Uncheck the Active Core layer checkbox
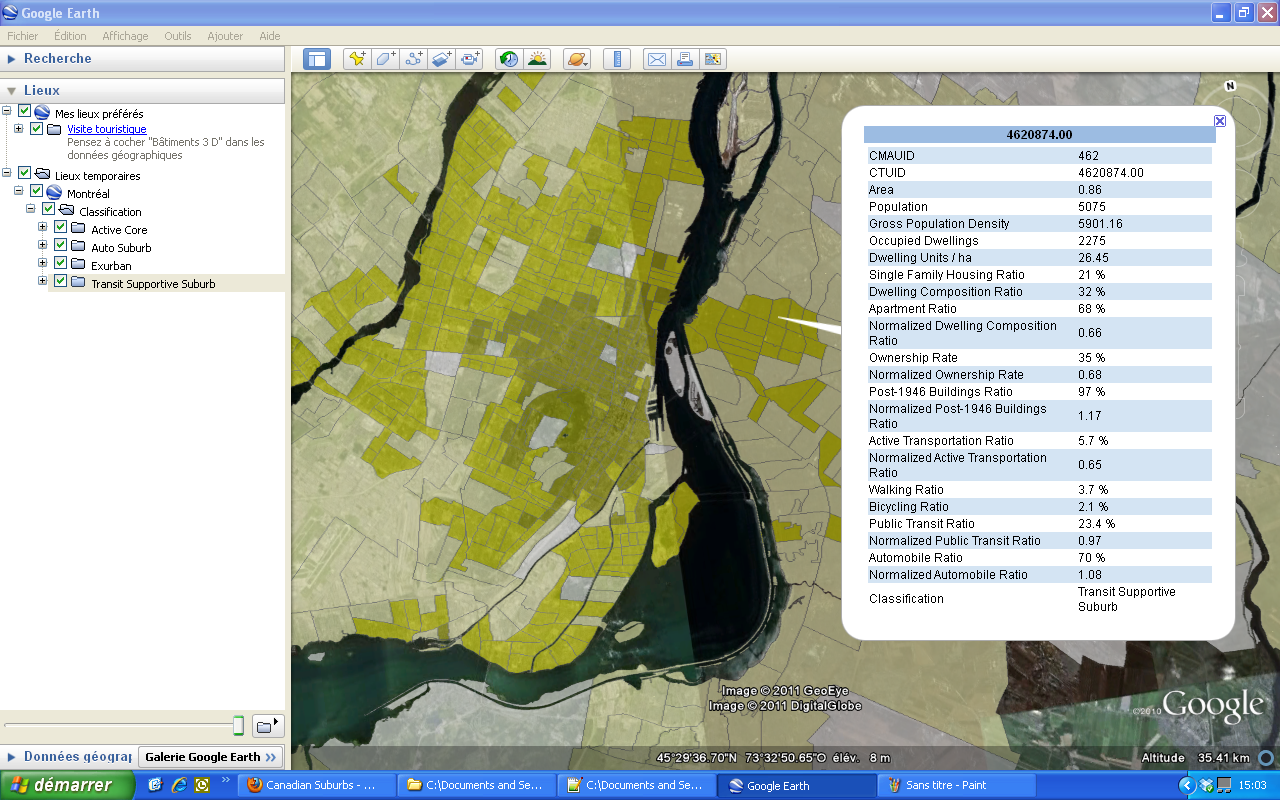The image size is (1280, 800). coord(60,229)
